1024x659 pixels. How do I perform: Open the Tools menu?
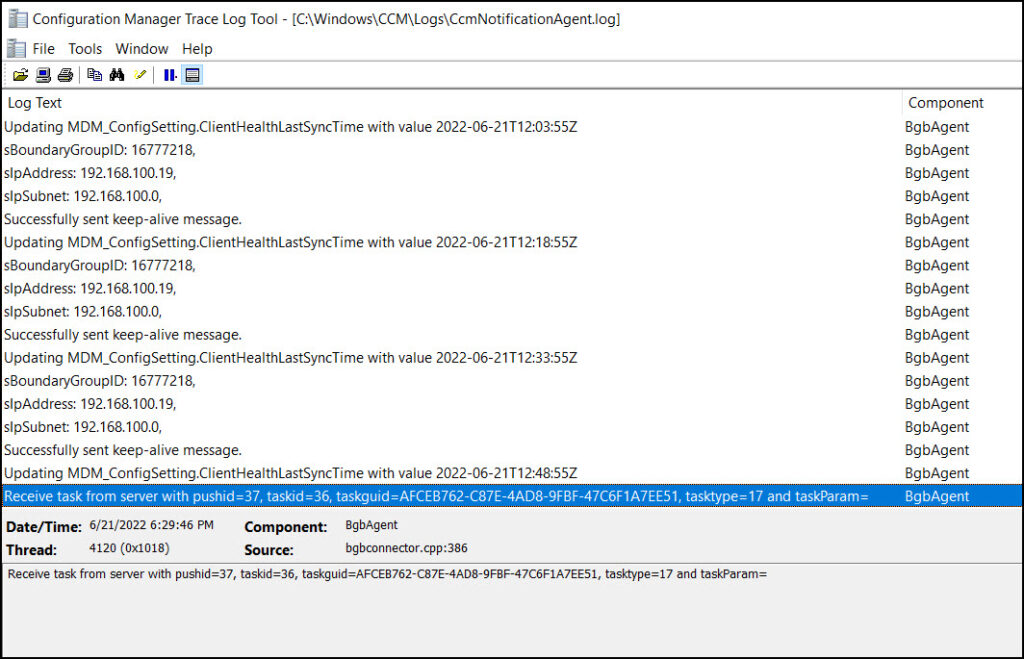coord(85,49)
